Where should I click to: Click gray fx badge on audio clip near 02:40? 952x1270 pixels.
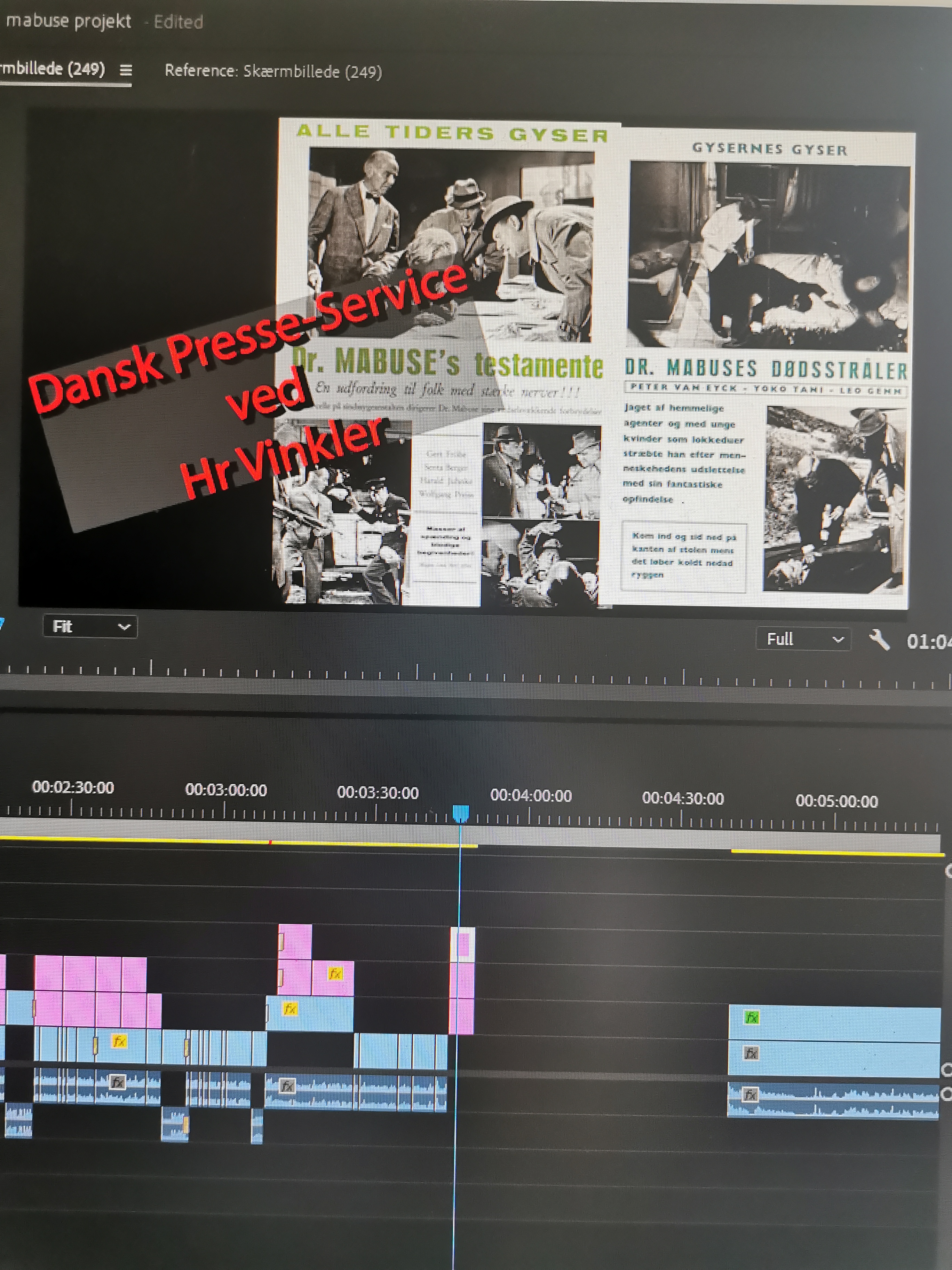pyautogui.click(x=118, y=1082)
